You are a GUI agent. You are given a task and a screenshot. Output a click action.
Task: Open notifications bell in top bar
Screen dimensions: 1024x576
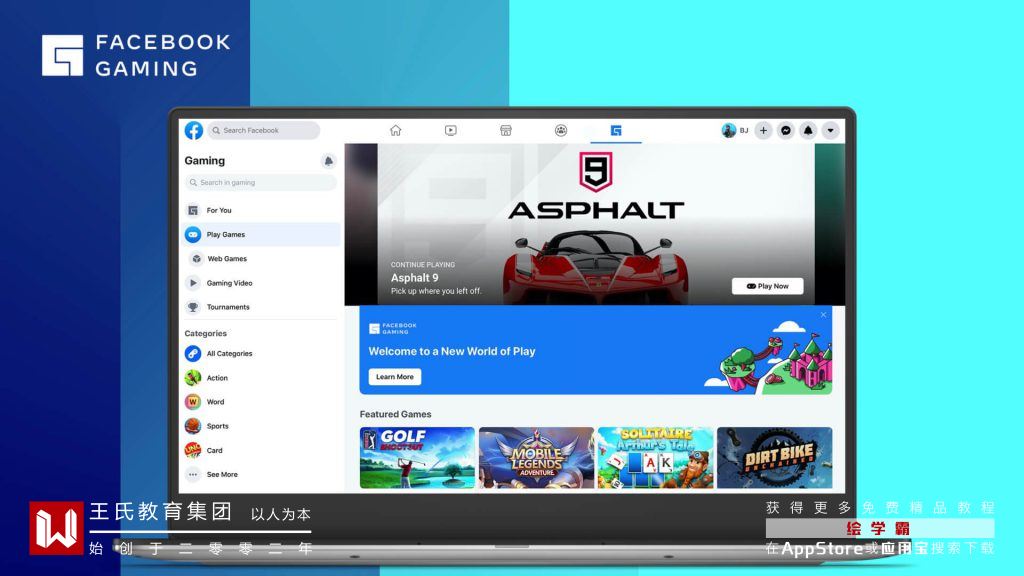[x=808, y=131]
